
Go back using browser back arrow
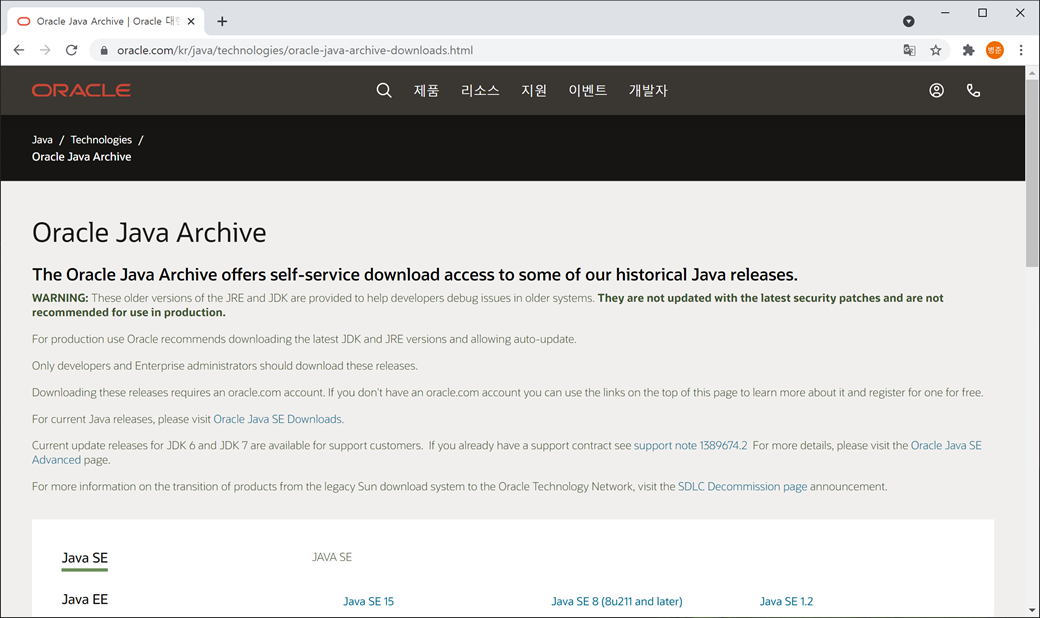(x=19, y=50)
